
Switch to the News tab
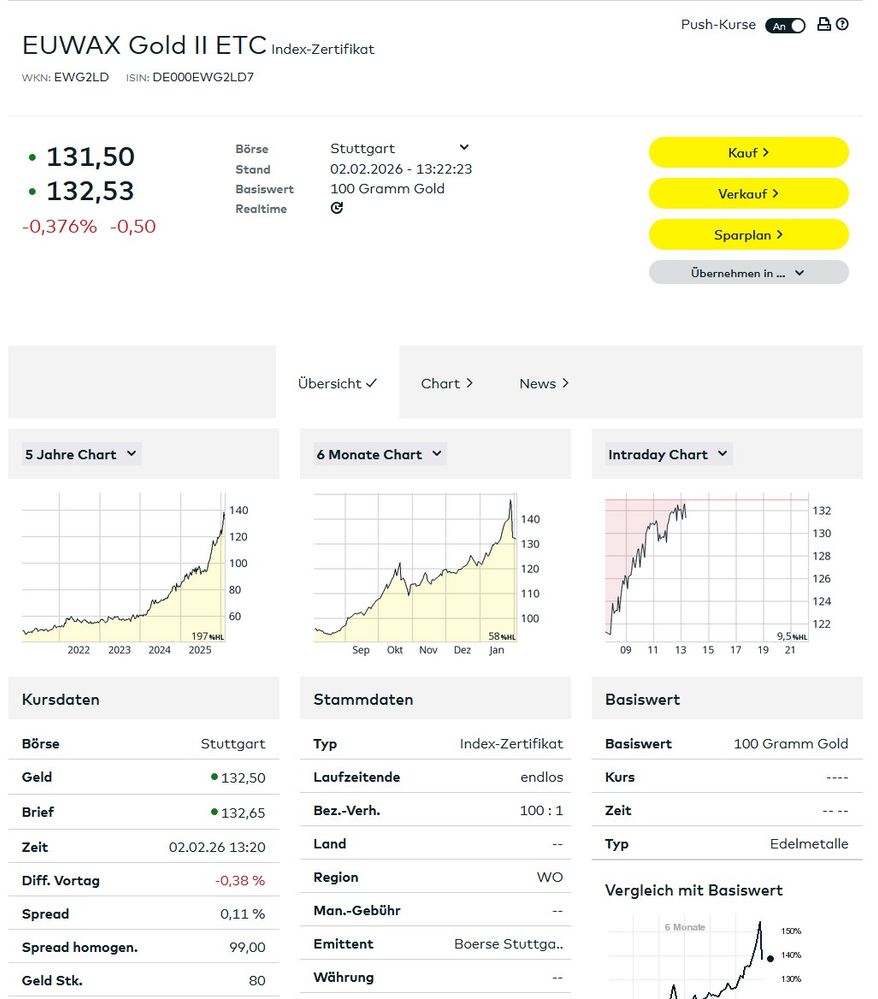(544, 384)
